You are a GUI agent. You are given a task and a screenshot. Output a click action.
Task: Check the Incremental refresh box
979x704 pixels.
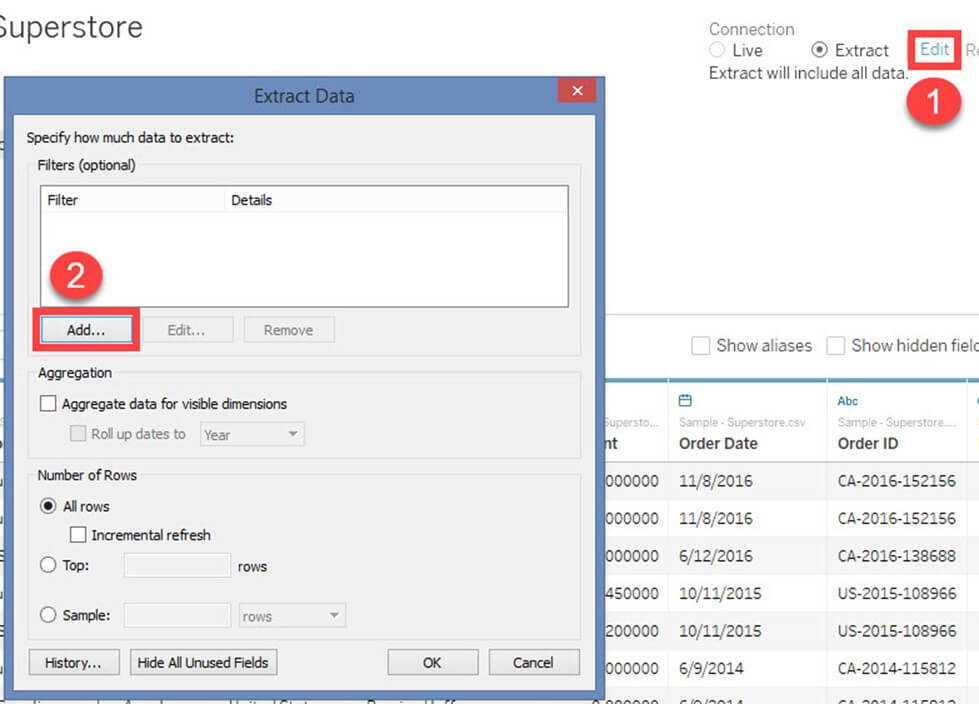[78, 535]
